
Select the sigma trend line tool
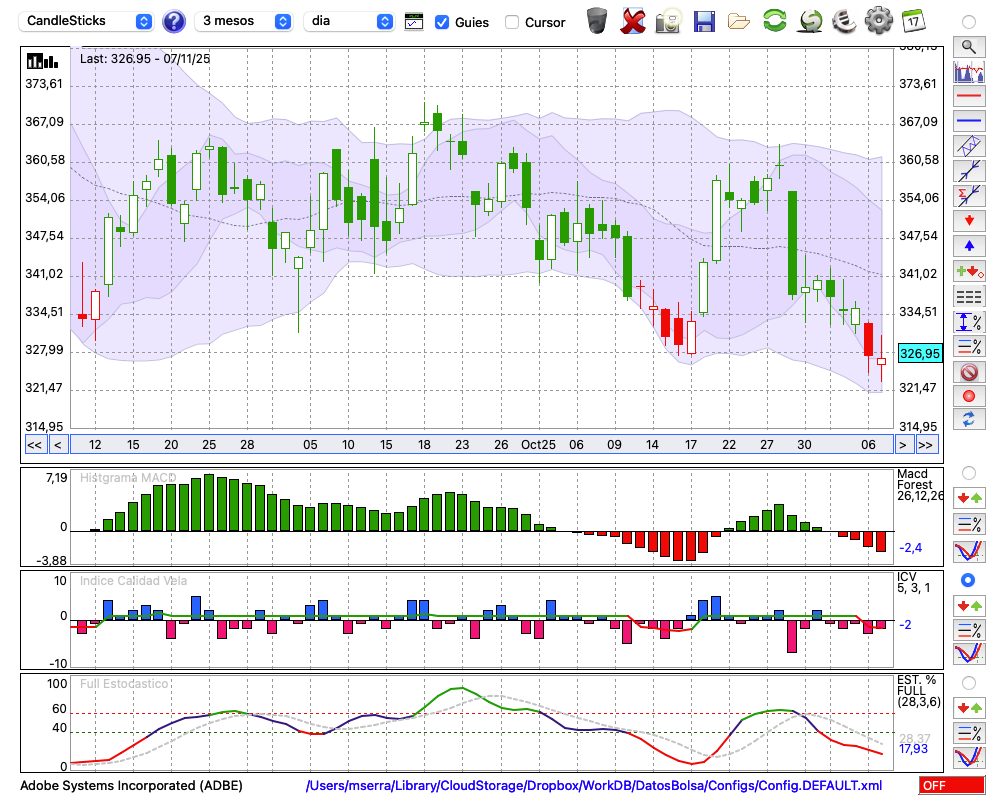coord(969,196)
